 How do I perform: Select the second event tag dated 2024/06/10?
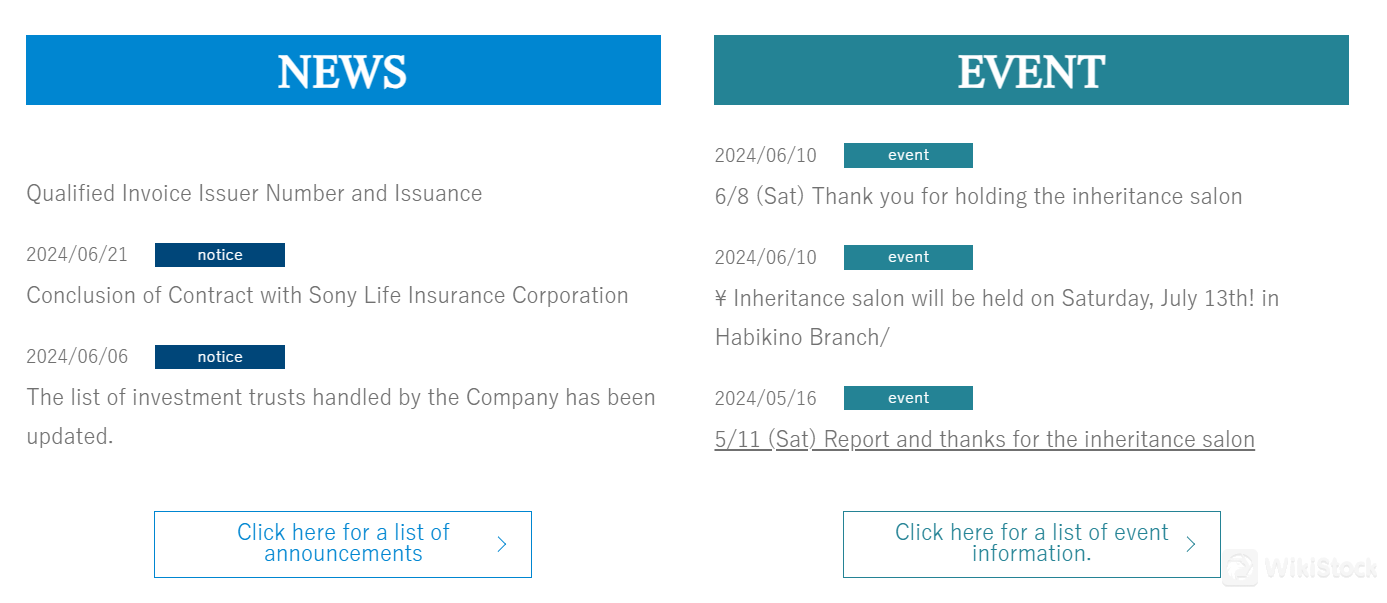click(x=908, y=257)
